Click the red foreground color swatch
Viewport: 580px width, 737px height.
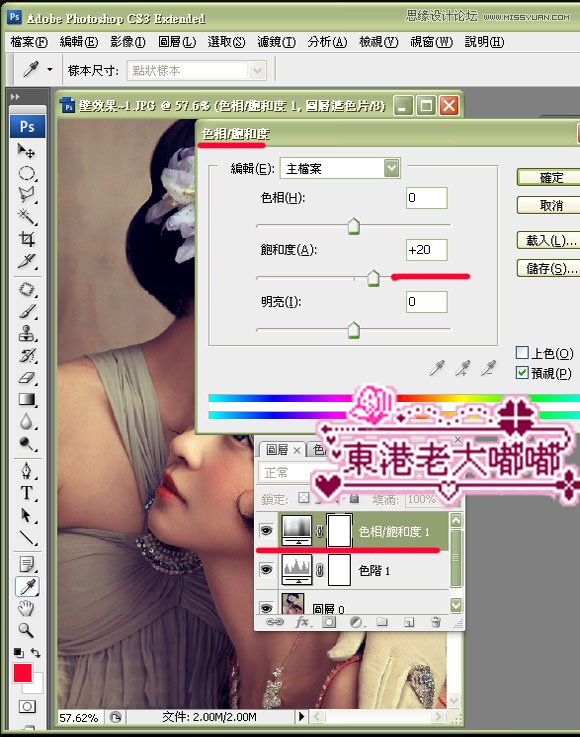coord(23,673)
